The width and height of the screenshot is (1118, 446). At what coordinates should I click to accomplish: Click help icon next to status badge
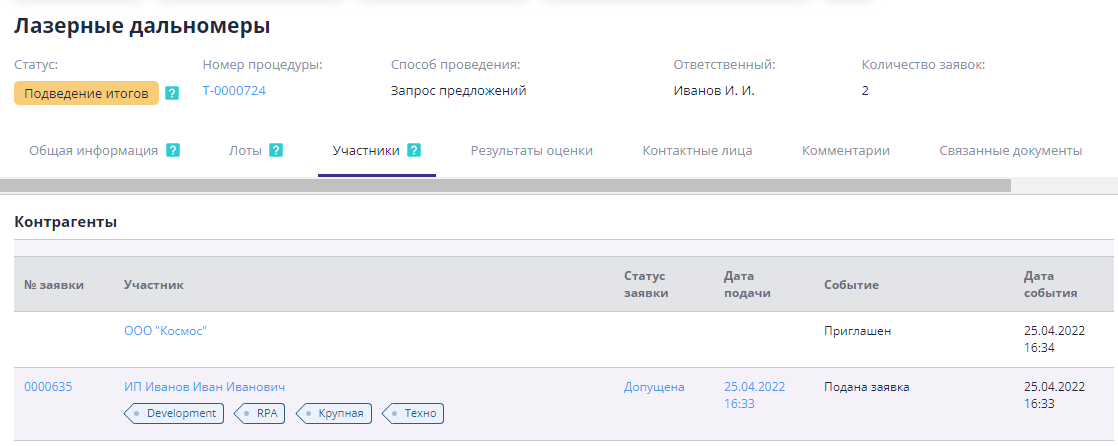point(172,93)
